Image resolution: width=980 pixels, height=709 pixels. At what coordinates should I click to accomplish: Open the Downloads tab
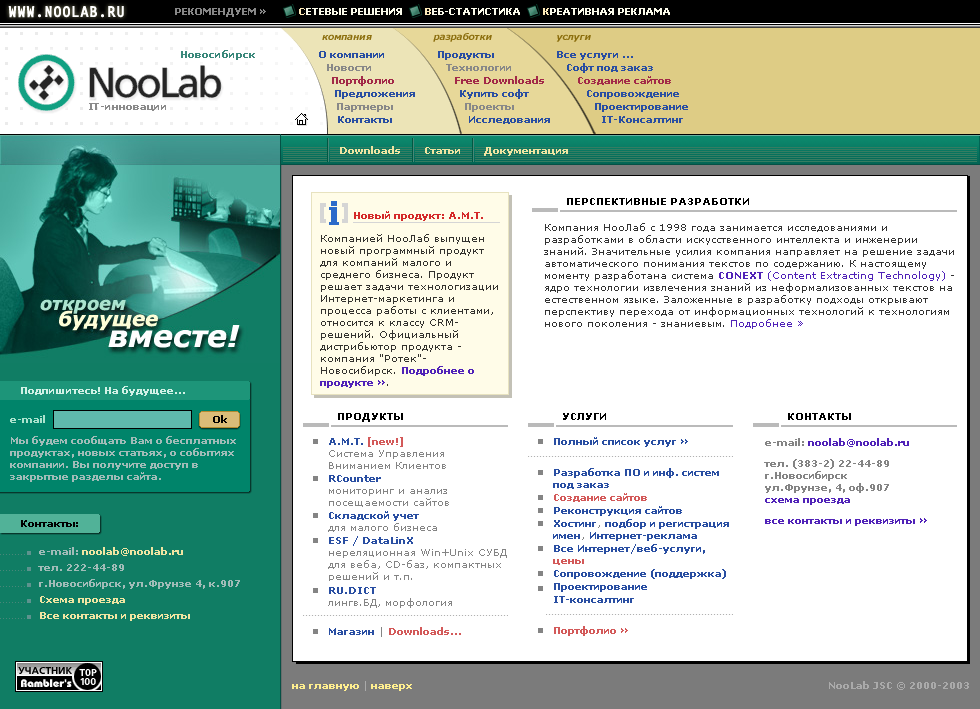(369, 150)
